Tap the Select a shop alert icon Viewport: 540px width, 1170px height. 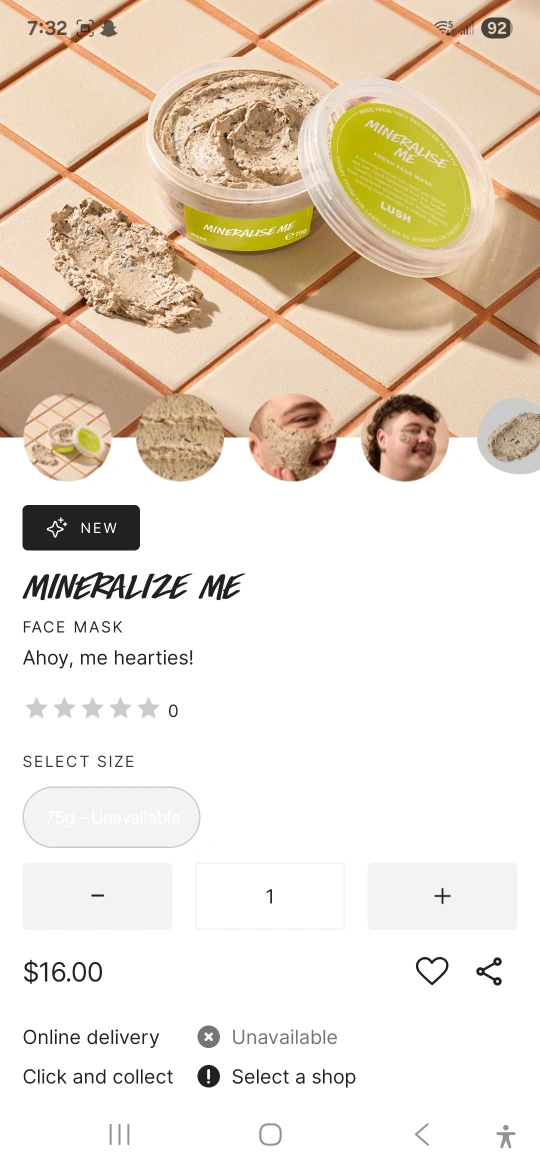coord(209,1077)
